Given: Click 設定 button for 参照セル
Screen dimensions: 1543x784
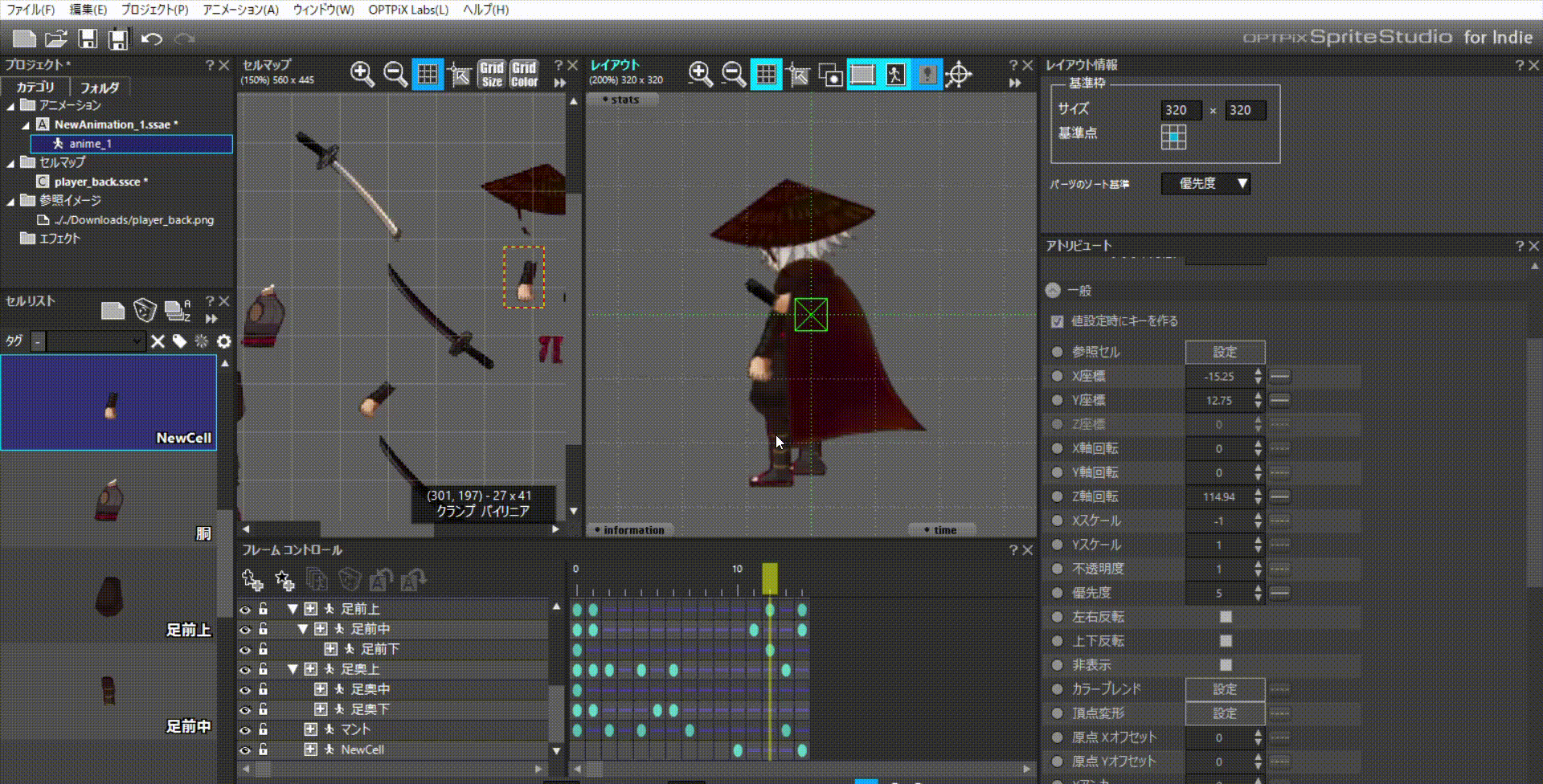Looking at the screenshot, I should tap(1225, 352).
